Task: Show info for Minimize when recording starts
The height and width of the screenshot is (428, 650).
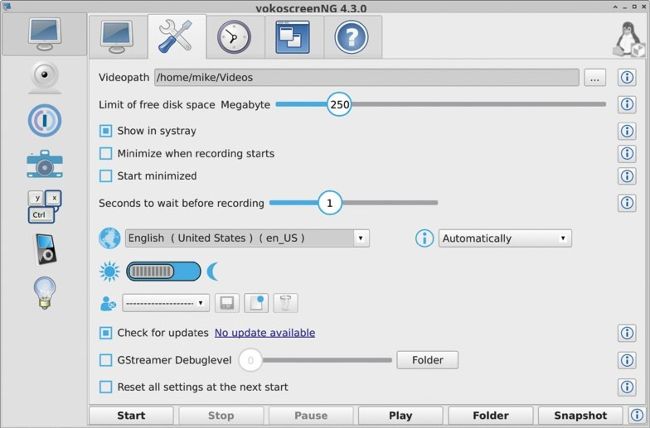Action: (x=627, y=153)
